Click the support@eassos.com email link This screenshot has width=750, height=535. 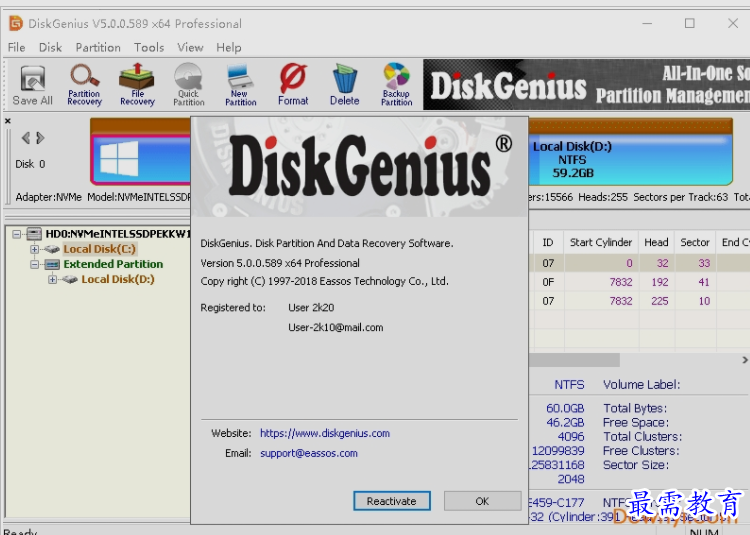click(309, 453)
